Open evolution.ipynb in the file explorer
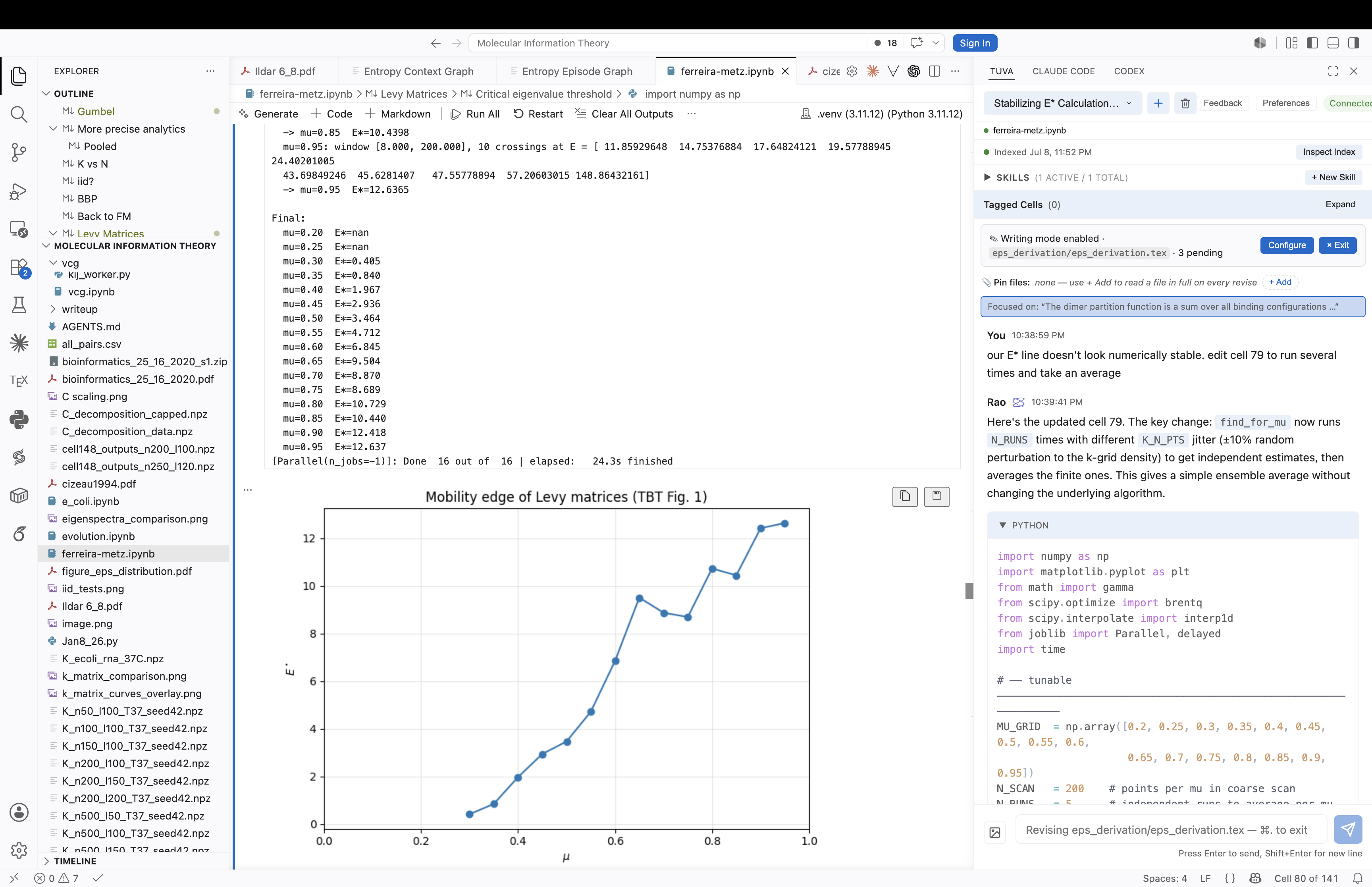Image resolution: width=1372 pixels, height=887 pixels. tap(133, 536)
